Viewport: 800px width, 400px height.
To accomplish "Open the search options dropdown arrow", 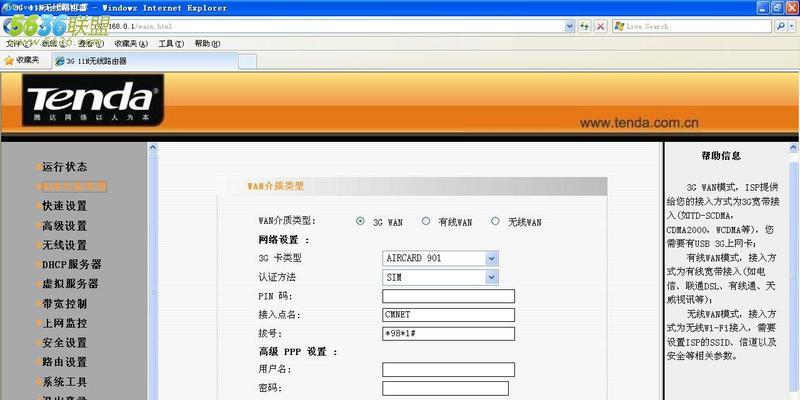I will coord(791,27).
